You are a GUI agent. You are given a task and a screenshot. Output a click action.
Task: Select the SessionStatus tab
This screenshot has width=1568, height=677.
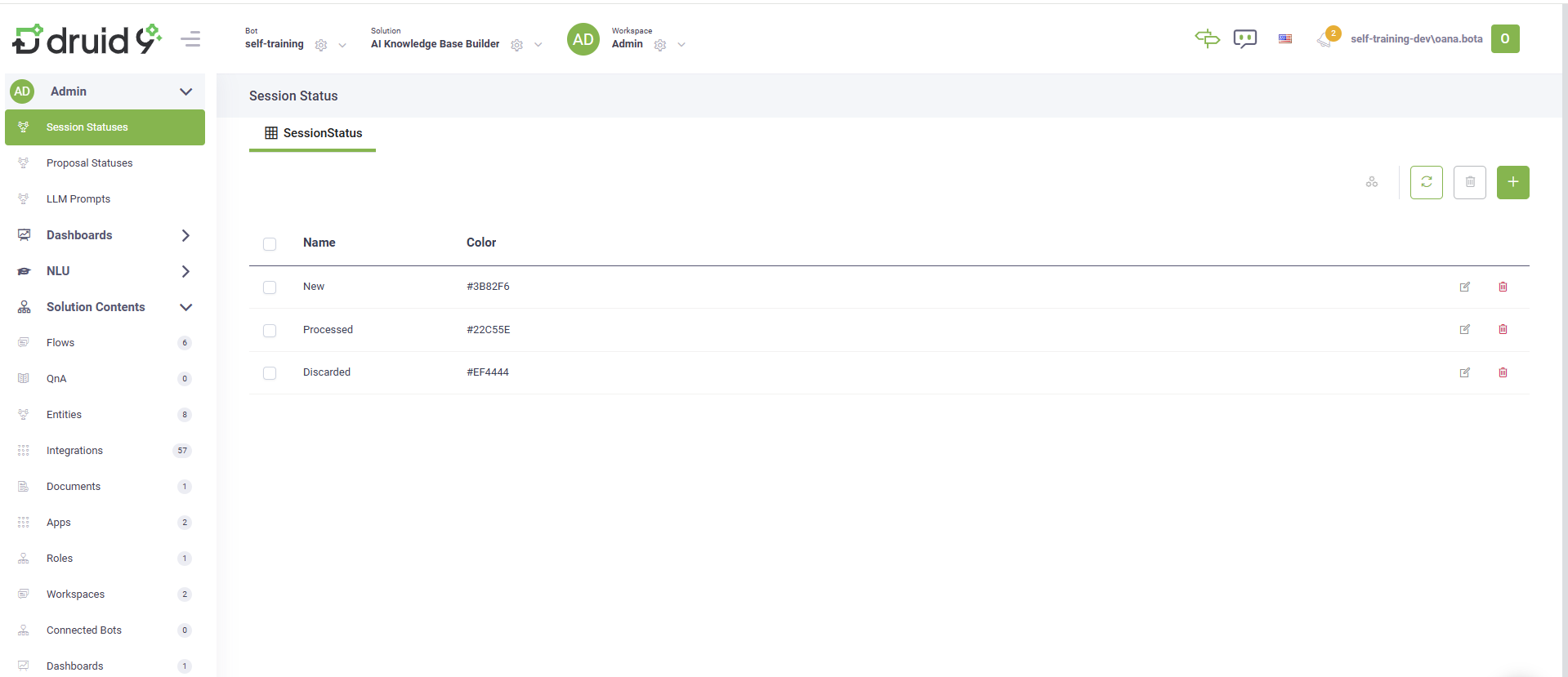(x=313, y=133)
